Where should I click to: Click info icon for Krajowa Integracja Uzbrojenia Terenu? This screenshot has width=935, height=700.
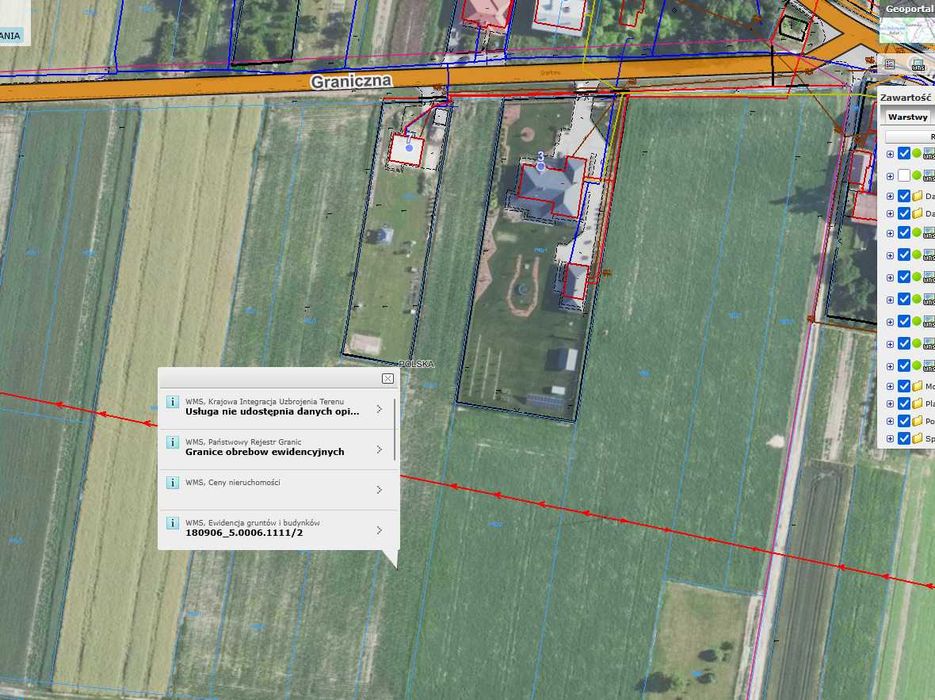pyautogui.click(x=172, y=402)
